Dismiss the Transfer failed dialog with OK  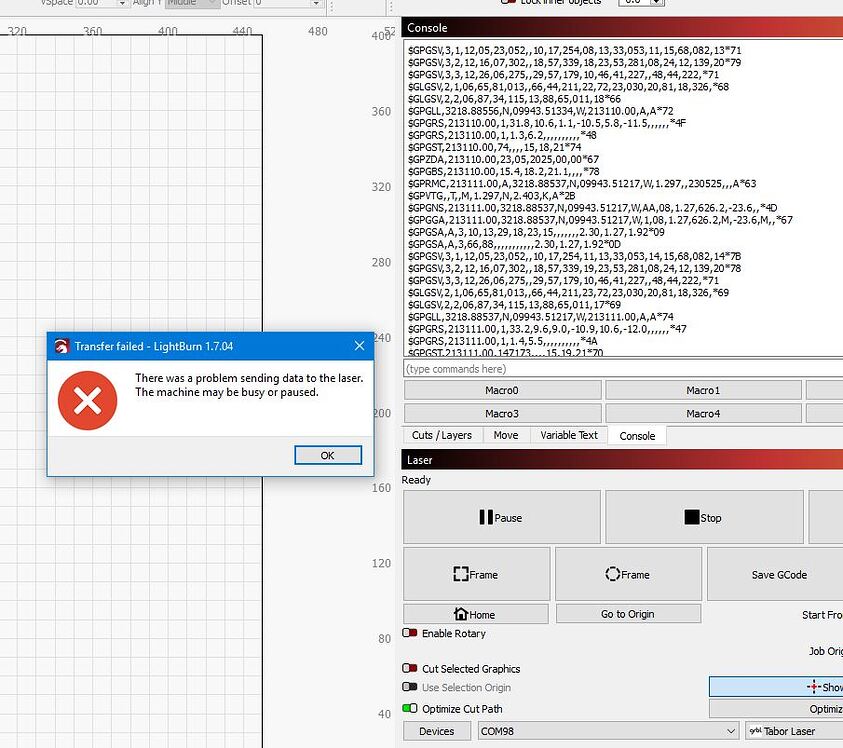327,454
